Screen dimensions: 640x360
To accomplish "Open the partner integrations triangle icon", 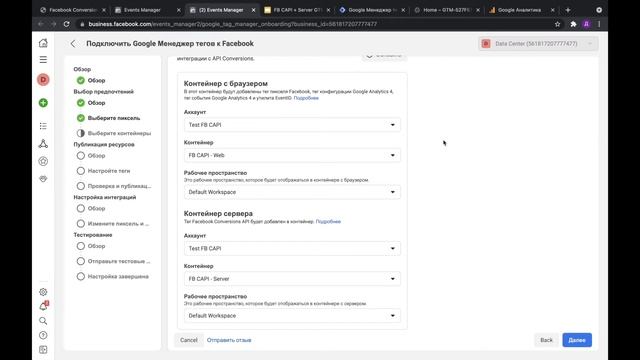I will (x=43, y=144).
